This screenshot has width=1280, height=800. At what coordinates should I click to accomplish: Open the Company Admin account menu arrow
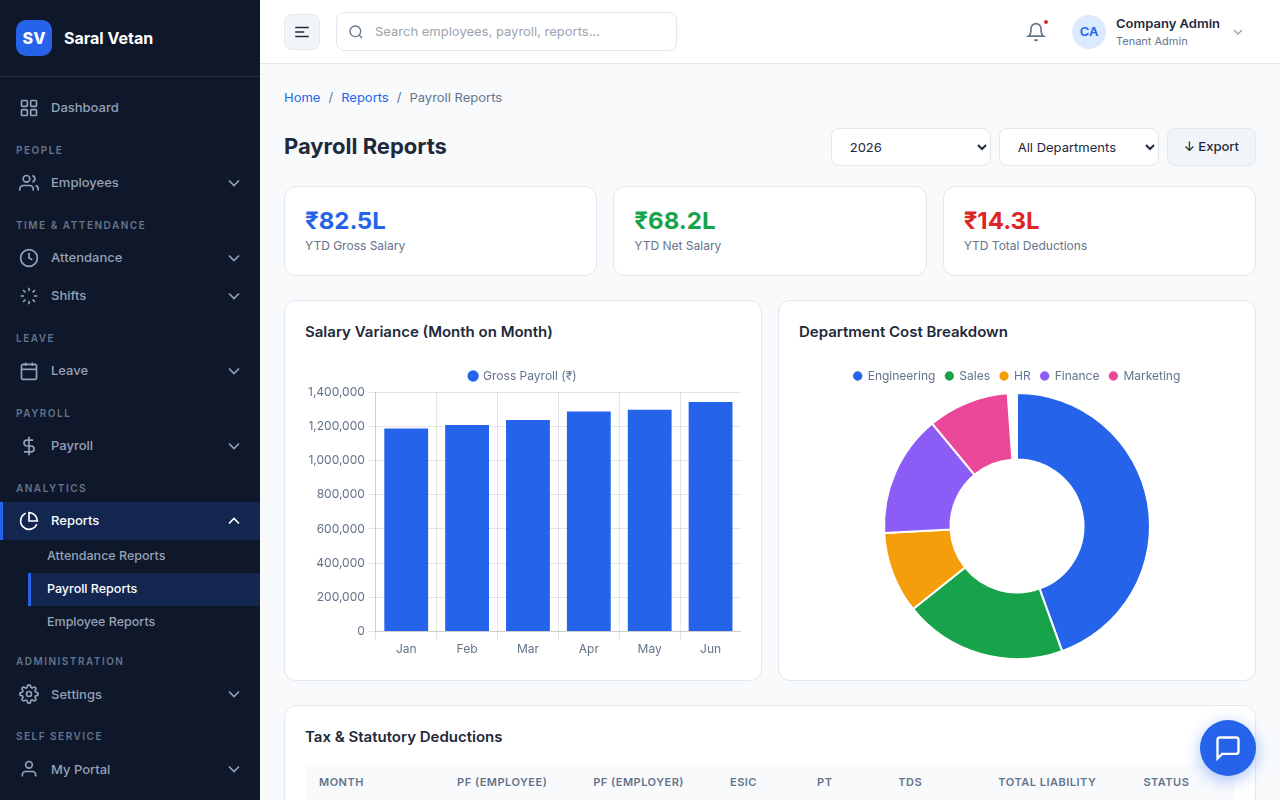[1238, 32]
